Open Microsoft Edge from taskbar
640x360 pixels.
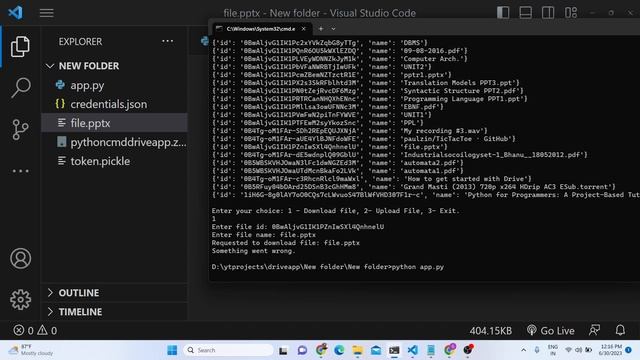(339, 350)
